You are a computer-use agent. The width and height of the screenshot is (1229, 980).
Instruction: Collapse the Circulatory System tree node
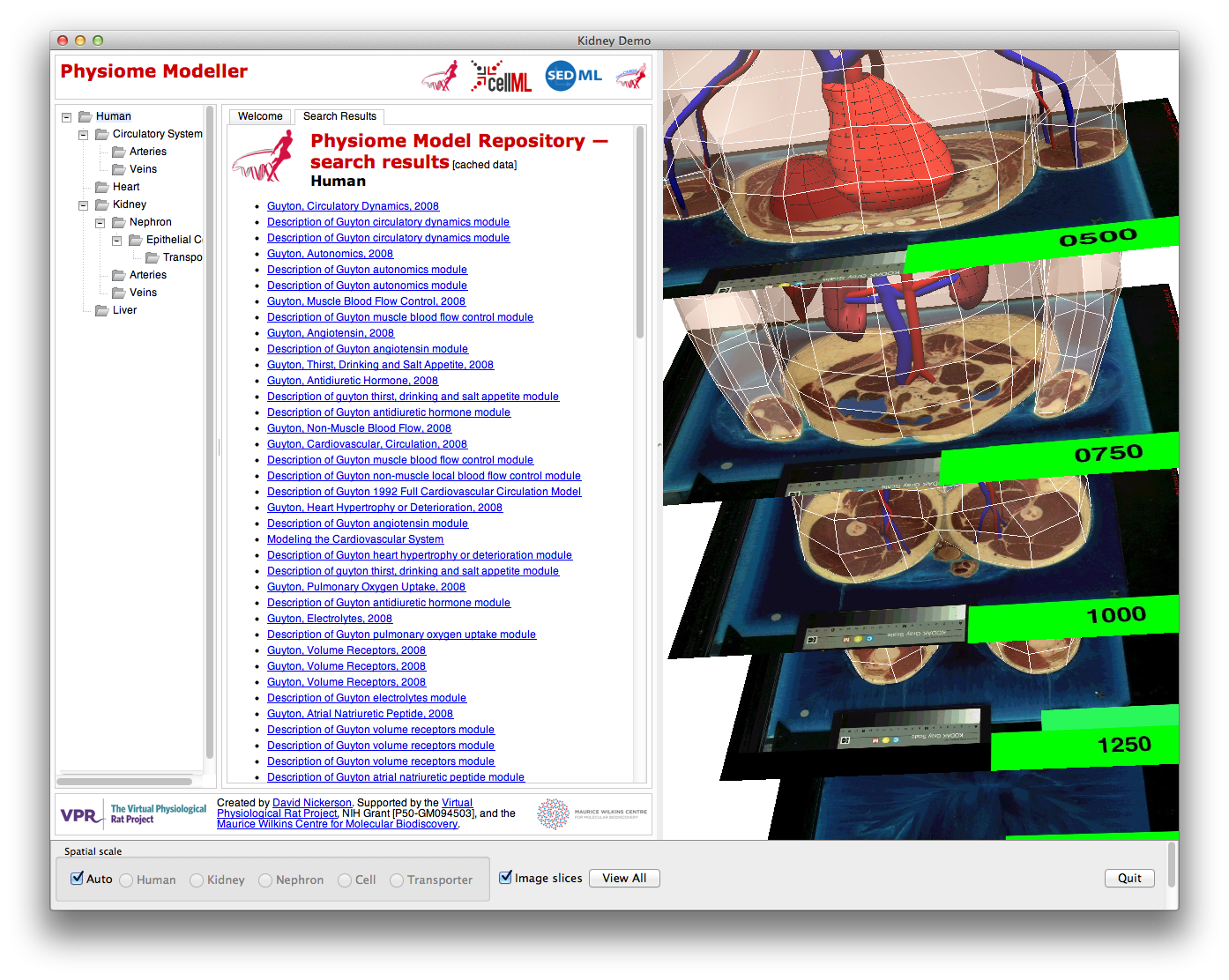(x=83, y=135)
